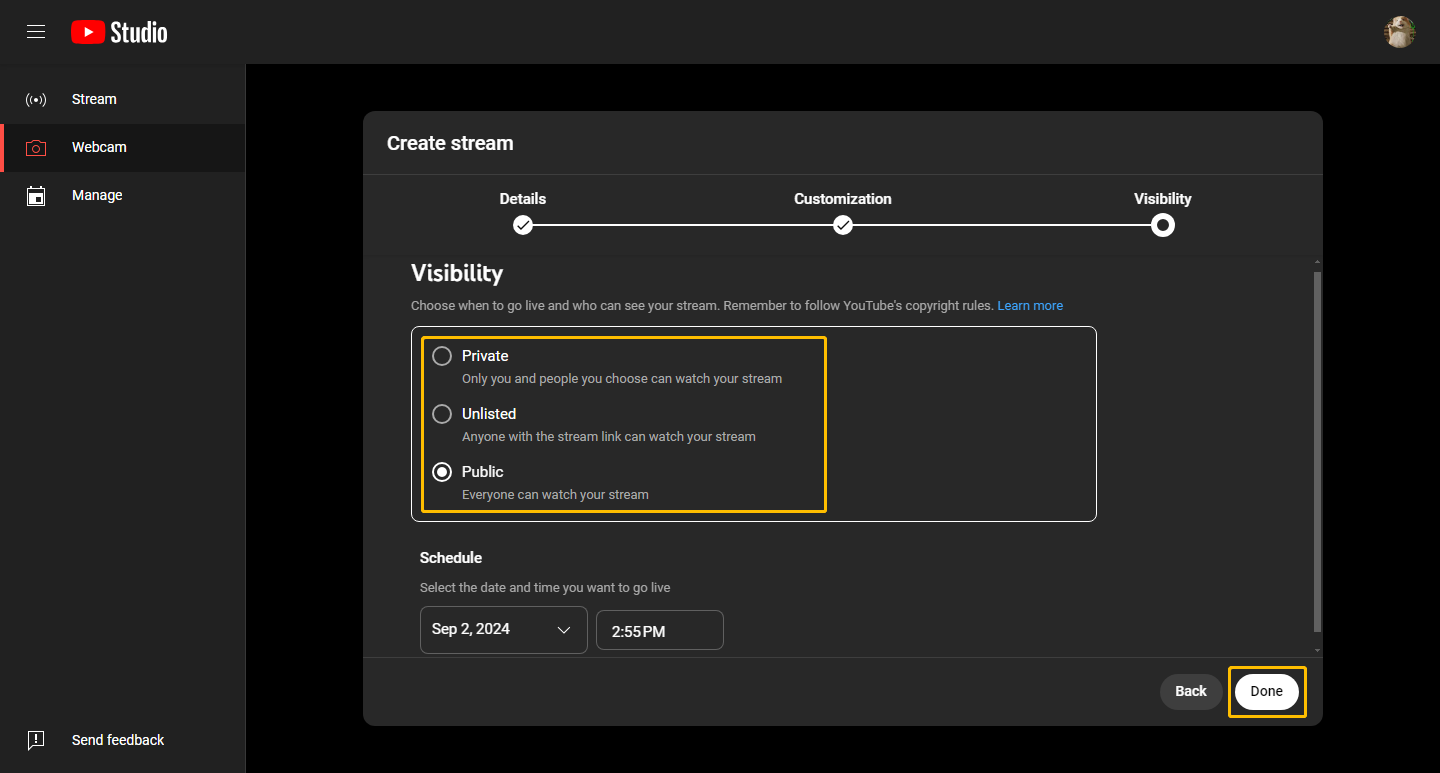Screen dimensions: 1440x773
Task: Click the Stream broadcast icon
Action: [36, 100]
